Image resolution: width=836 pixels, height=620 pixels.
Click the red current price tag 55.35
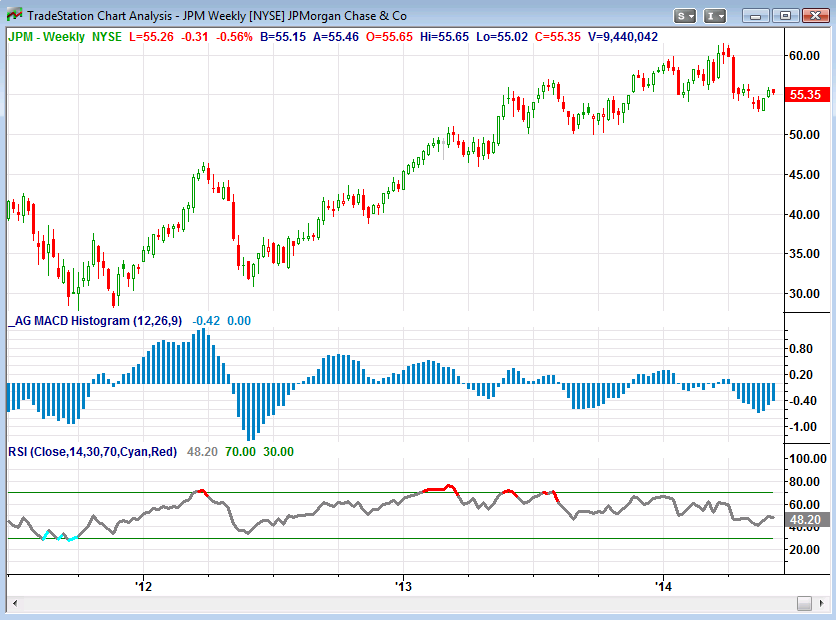(x=807, y=95)
